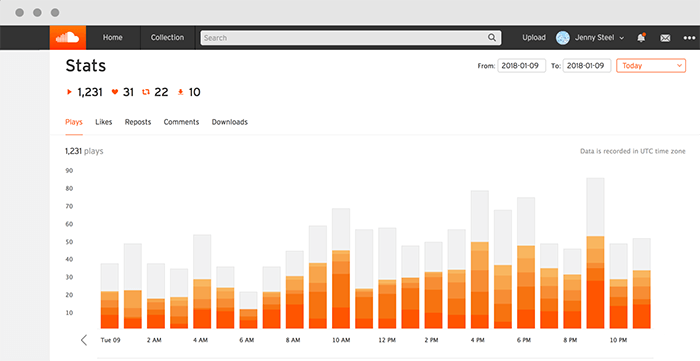The height and width of the screenshot is (361, 700).
Task: Click the search magnifier icon
Action: 492,38
